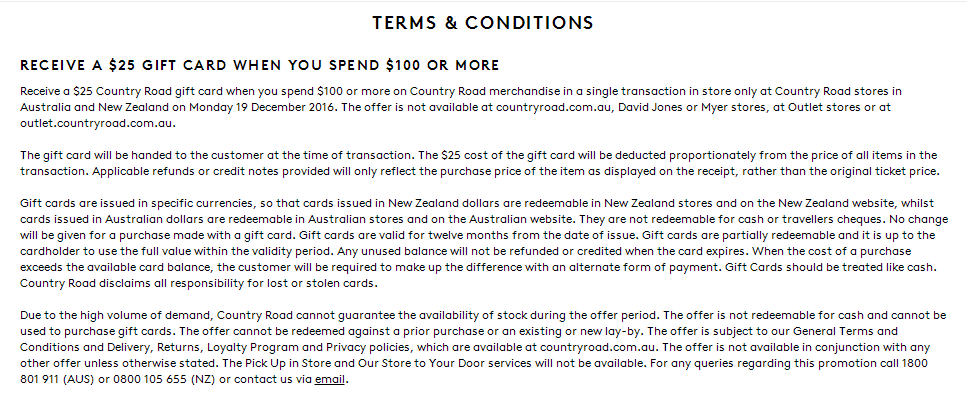Click the paragraph starting 'Due to the high volume'
The height and width of the screenshot is (396, 967).
[x=483, y=347]
